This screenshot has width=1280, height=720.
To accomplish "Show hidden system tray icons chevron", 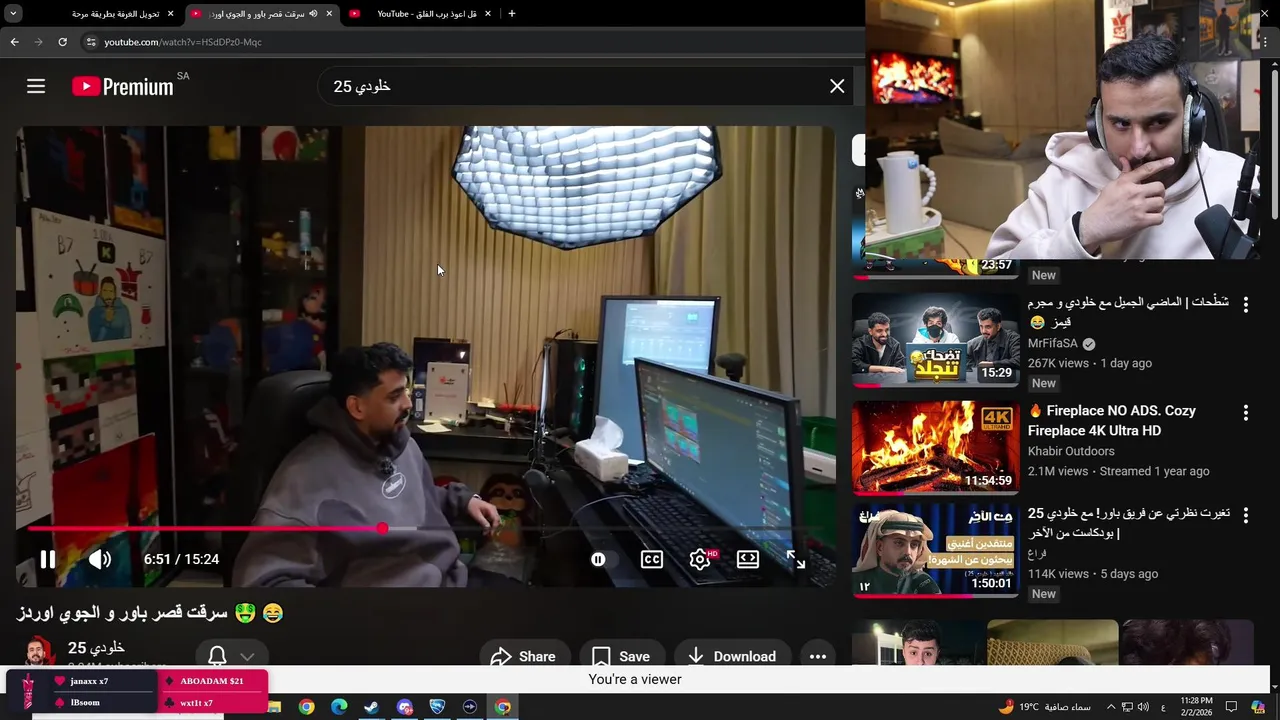I will (1110, 707).
